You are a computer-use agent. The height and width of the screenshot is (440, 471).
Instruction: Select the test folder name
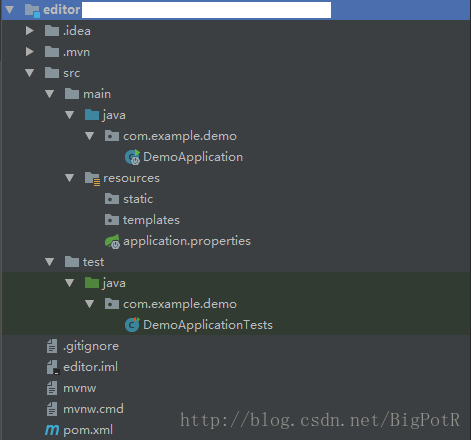93,262
